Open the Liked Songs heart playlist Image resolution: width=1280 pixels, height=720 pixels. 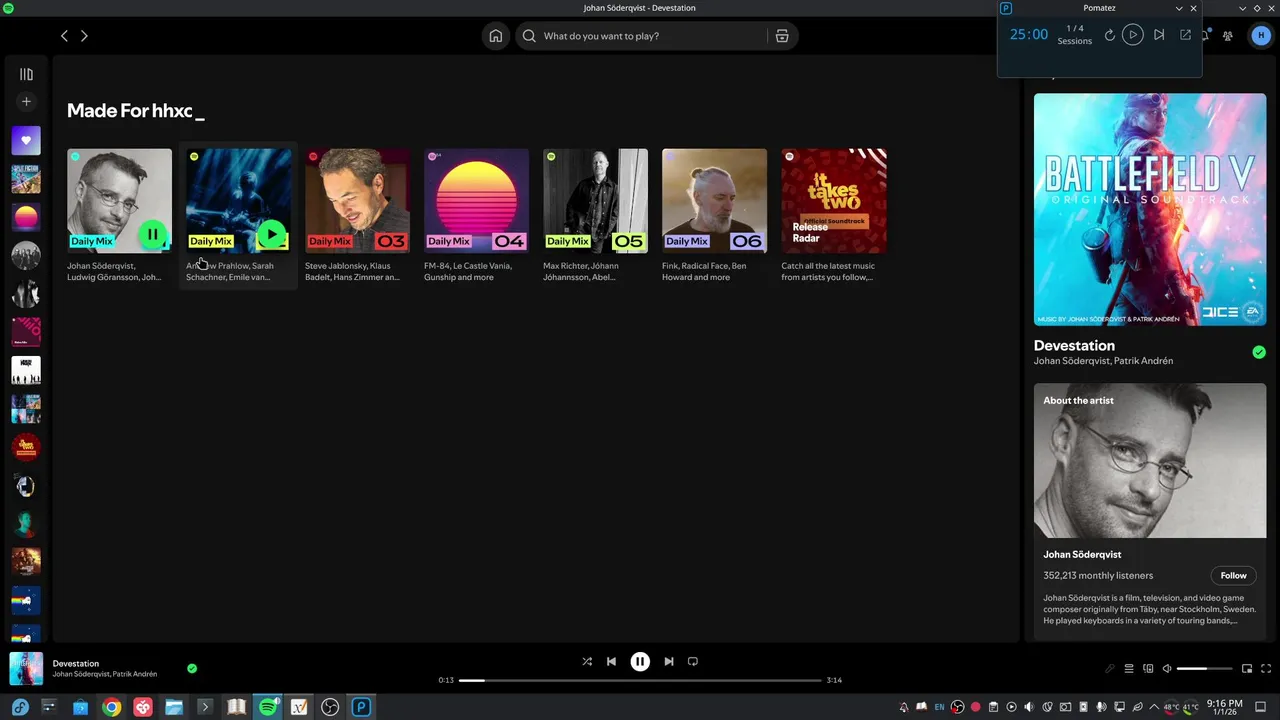26,140
